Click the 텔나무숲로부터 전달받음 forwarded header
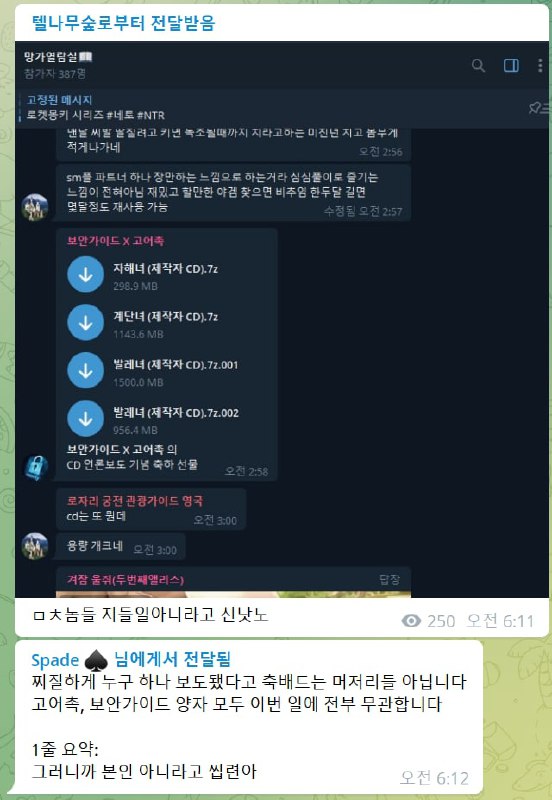The image size is (552, 800). click(123, 23)
